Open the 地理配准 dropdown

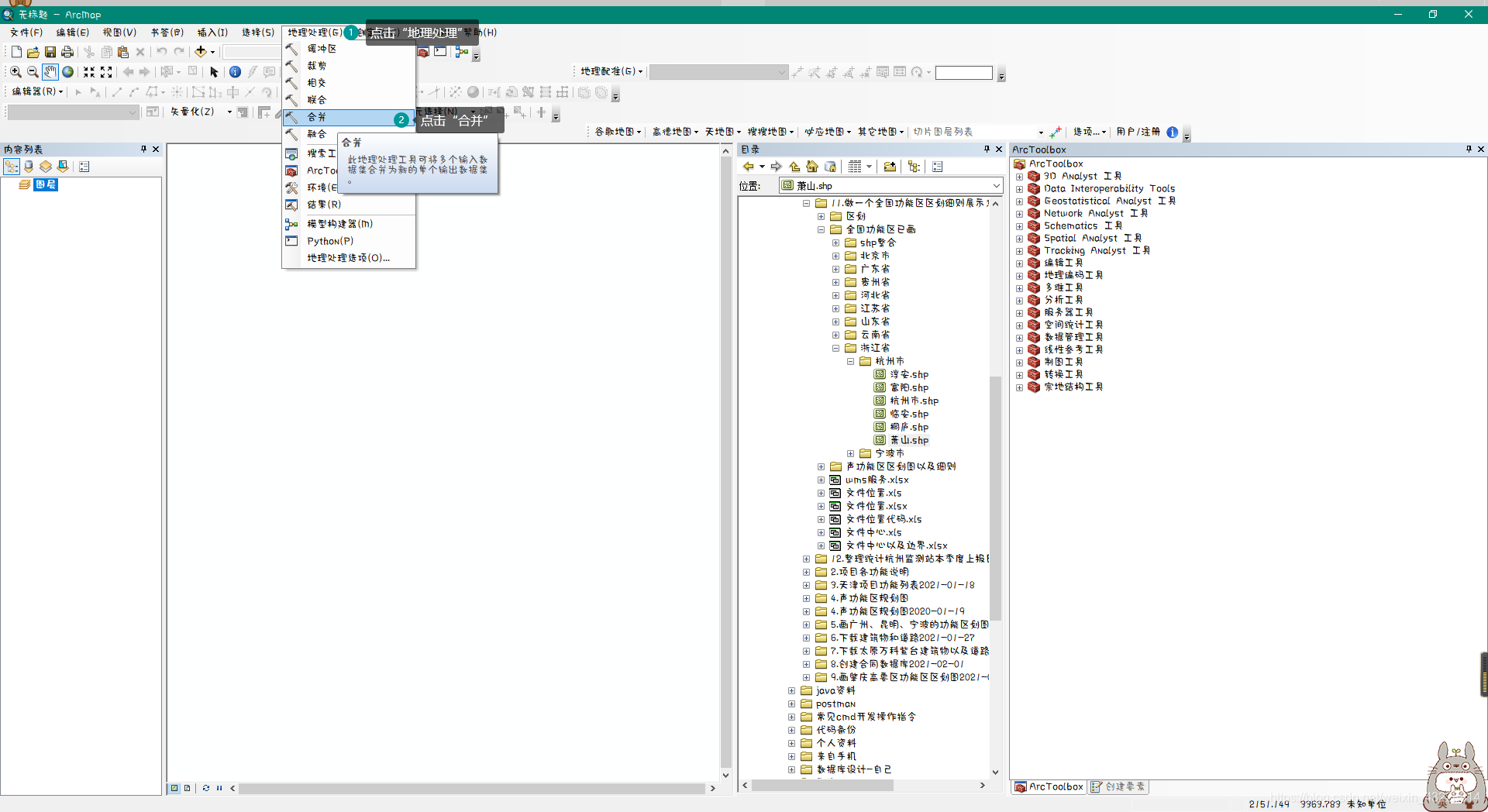(x=611, y=71)
